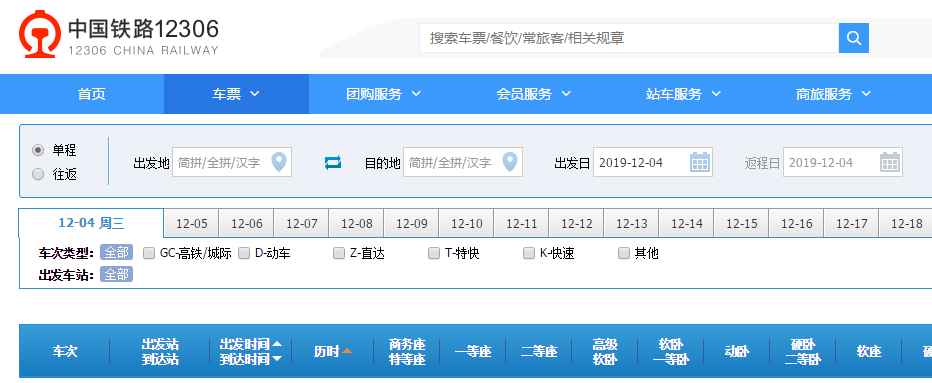932x383 pixels.
Task: Click the 车次 column header
Action: pyautogui.click(x=64, y=351)
